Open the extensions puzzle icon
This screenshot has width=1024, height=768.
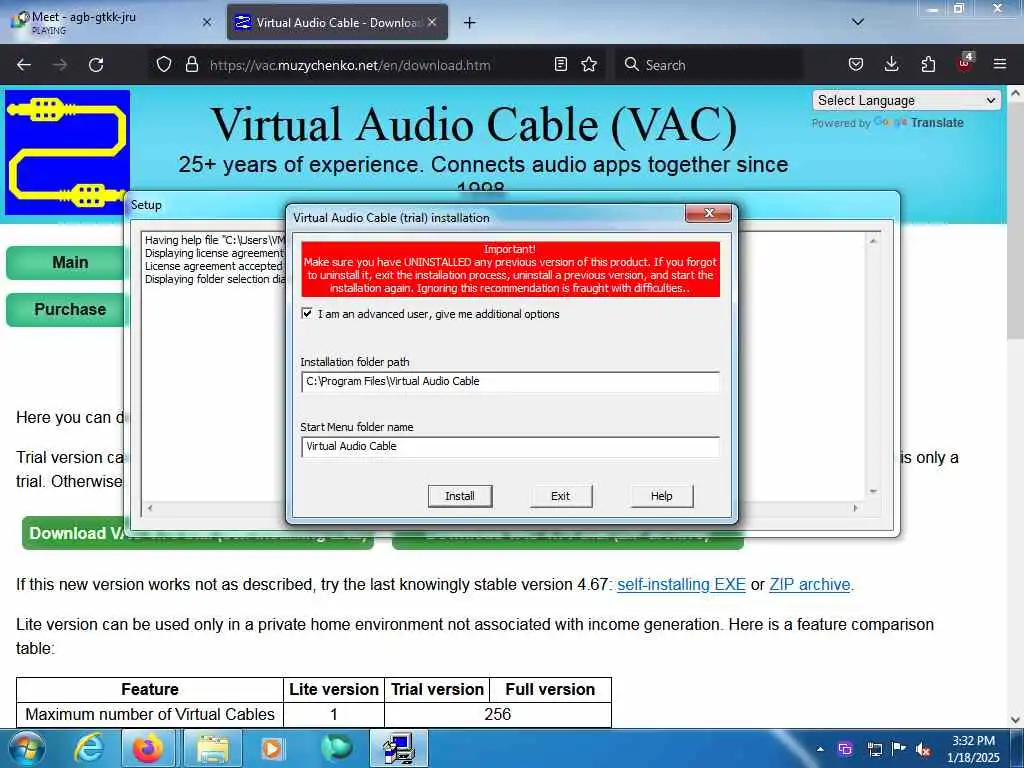pos(928,64)
